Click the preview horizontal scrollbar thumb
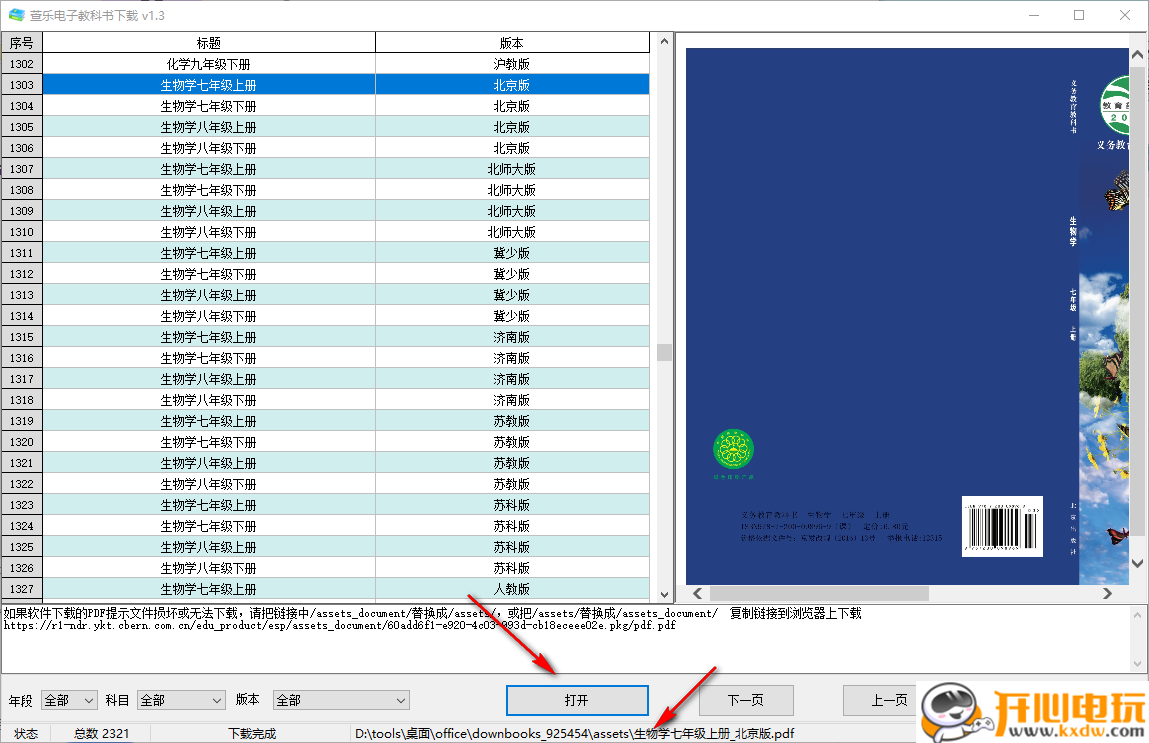This screenshot has height=743, width=1149. point(819,593)
